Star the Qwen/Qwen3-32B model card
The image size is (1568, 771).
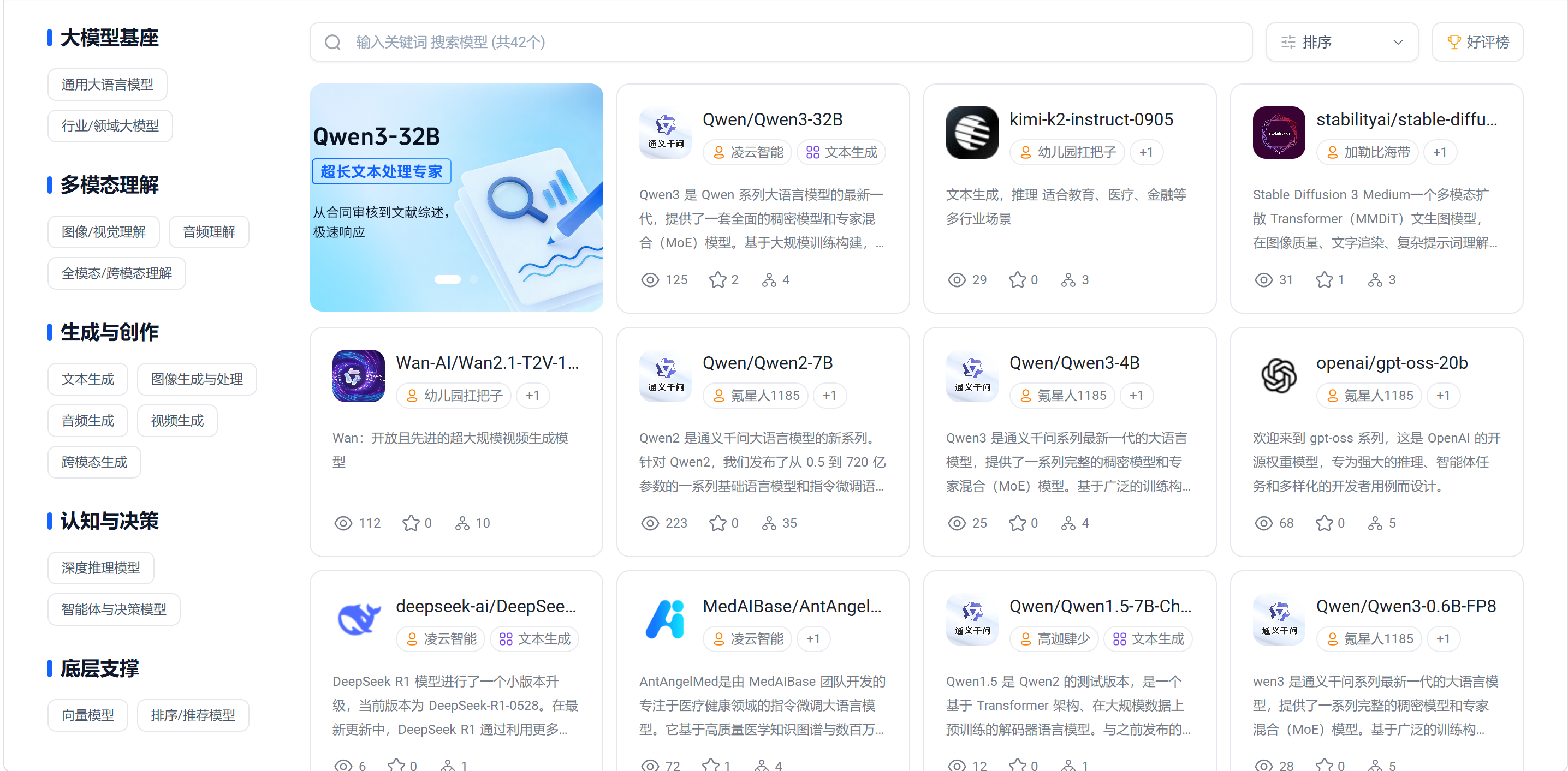coord(717,280)
